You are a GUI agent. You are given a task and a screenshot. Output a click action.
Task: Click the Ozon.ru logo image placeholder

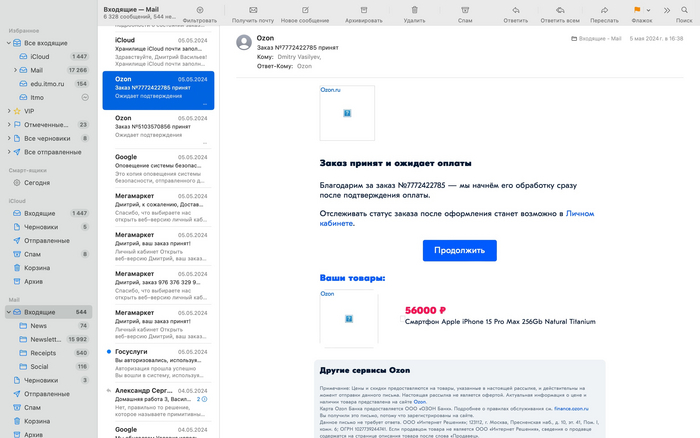347,113
